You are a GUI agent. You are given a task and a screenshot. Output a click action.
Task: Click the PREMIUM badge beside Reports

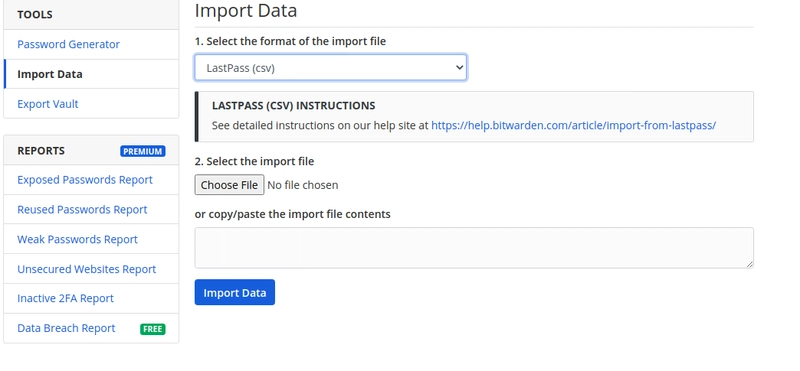coord(143,151)
